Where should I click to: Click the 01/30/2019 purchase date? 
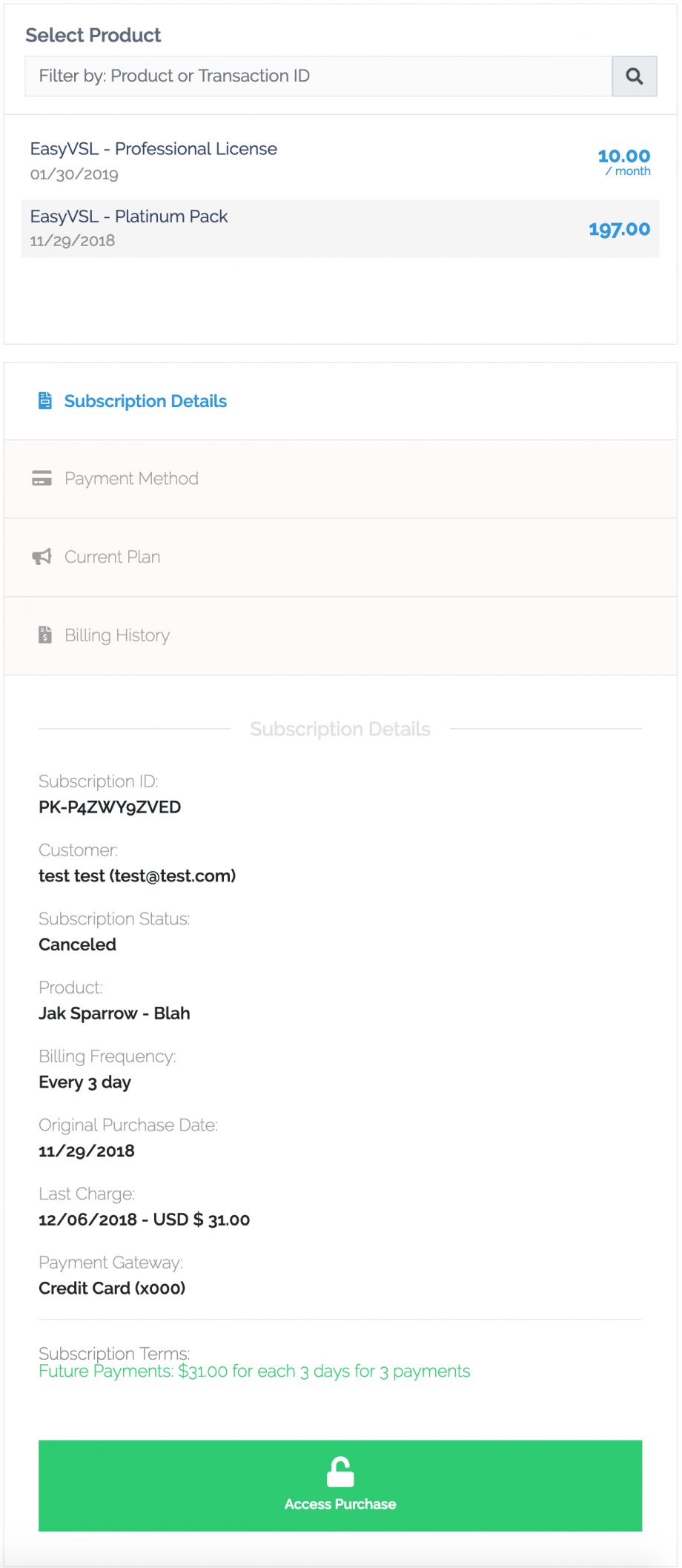(x=74, y=175)
